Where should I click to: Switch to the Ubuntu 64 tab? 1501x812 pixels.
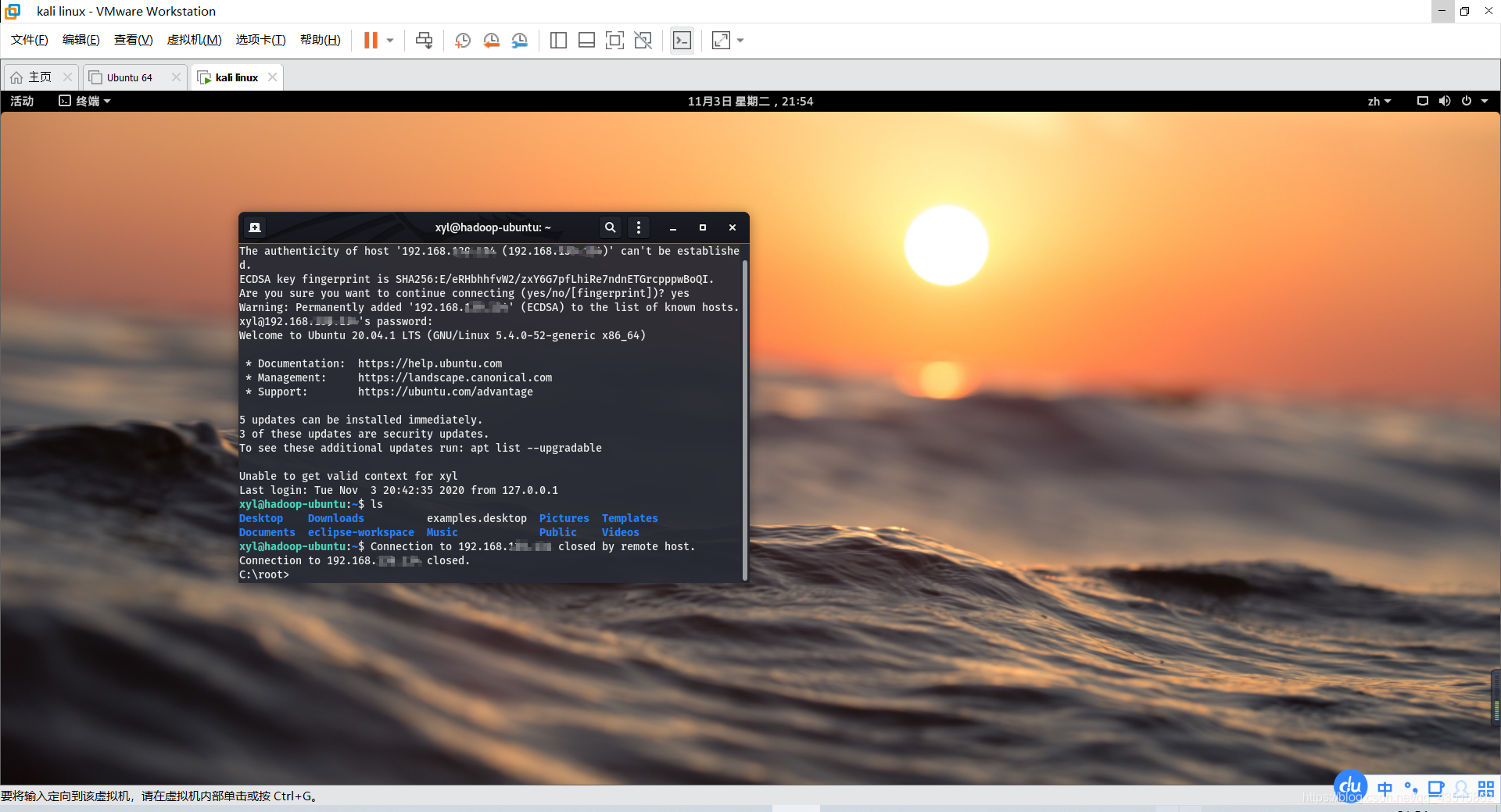[129, 77]
